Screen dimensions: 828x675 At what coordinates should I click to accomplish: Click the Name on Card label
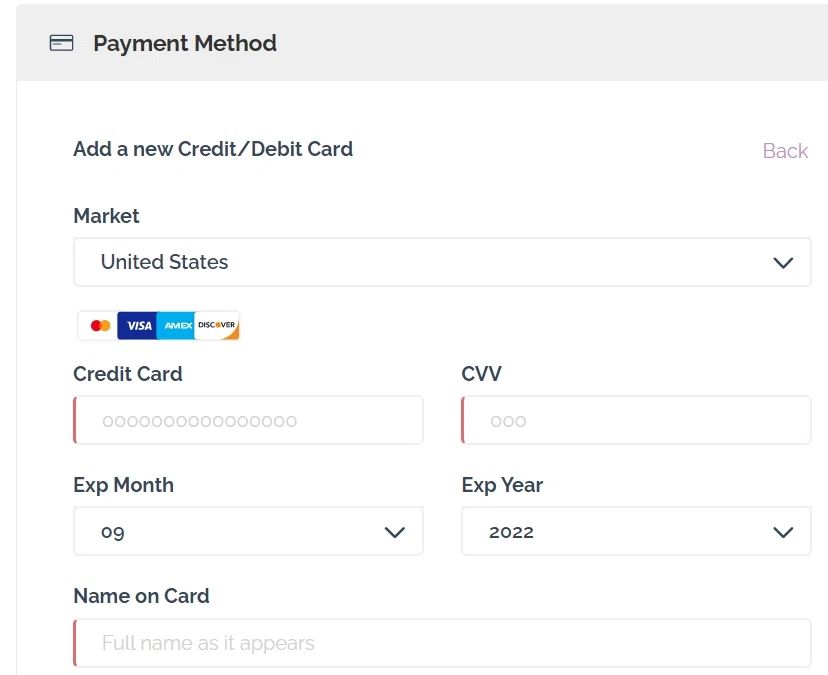click(x=141, y=596)
